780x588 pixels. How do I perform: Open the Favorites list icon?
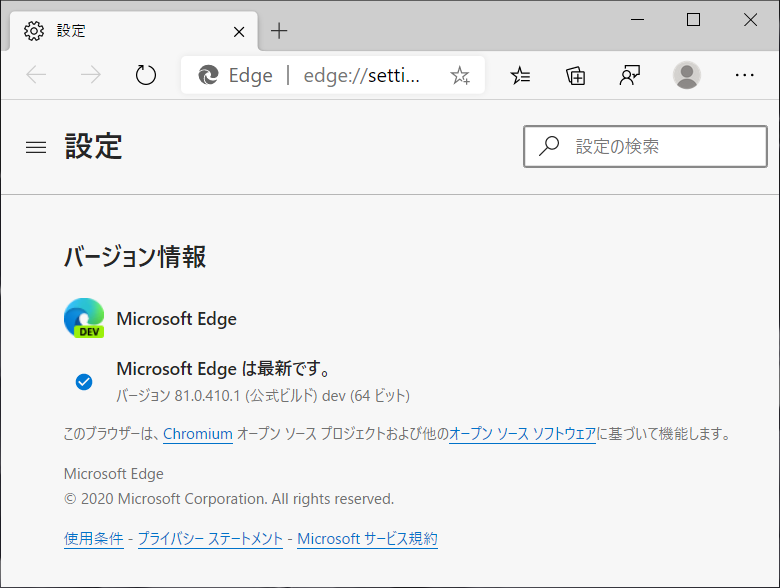(x=520, y=75)
